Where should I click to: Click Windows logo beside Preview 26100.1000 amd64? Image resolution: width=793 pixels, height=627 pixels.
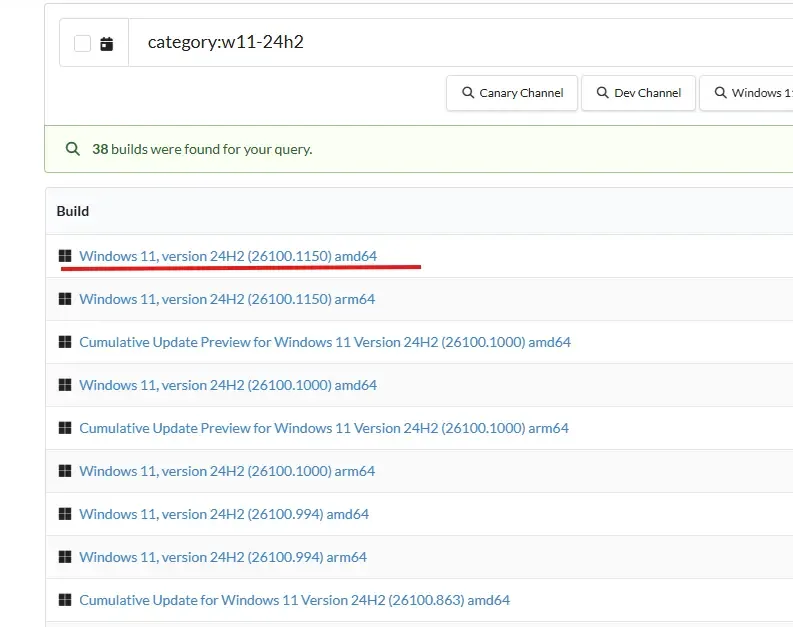[65, 342]
